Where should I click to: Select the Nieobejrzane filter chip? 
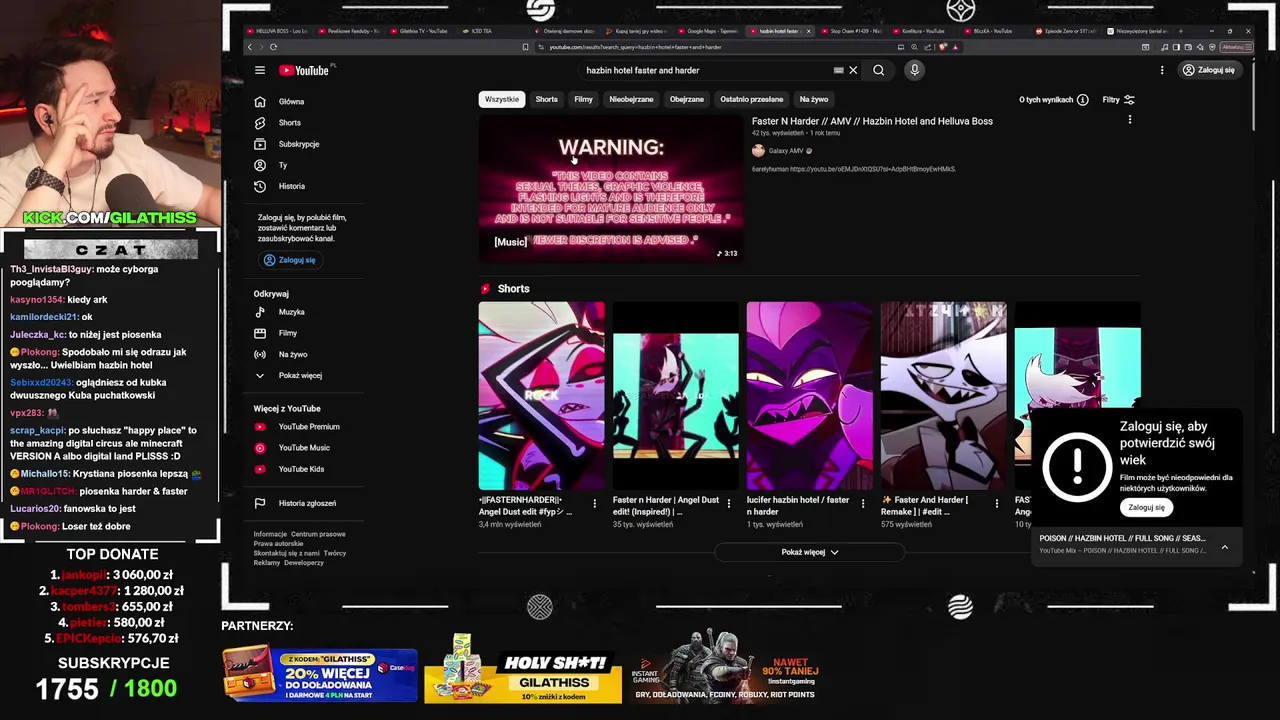[x=632, y=99]
